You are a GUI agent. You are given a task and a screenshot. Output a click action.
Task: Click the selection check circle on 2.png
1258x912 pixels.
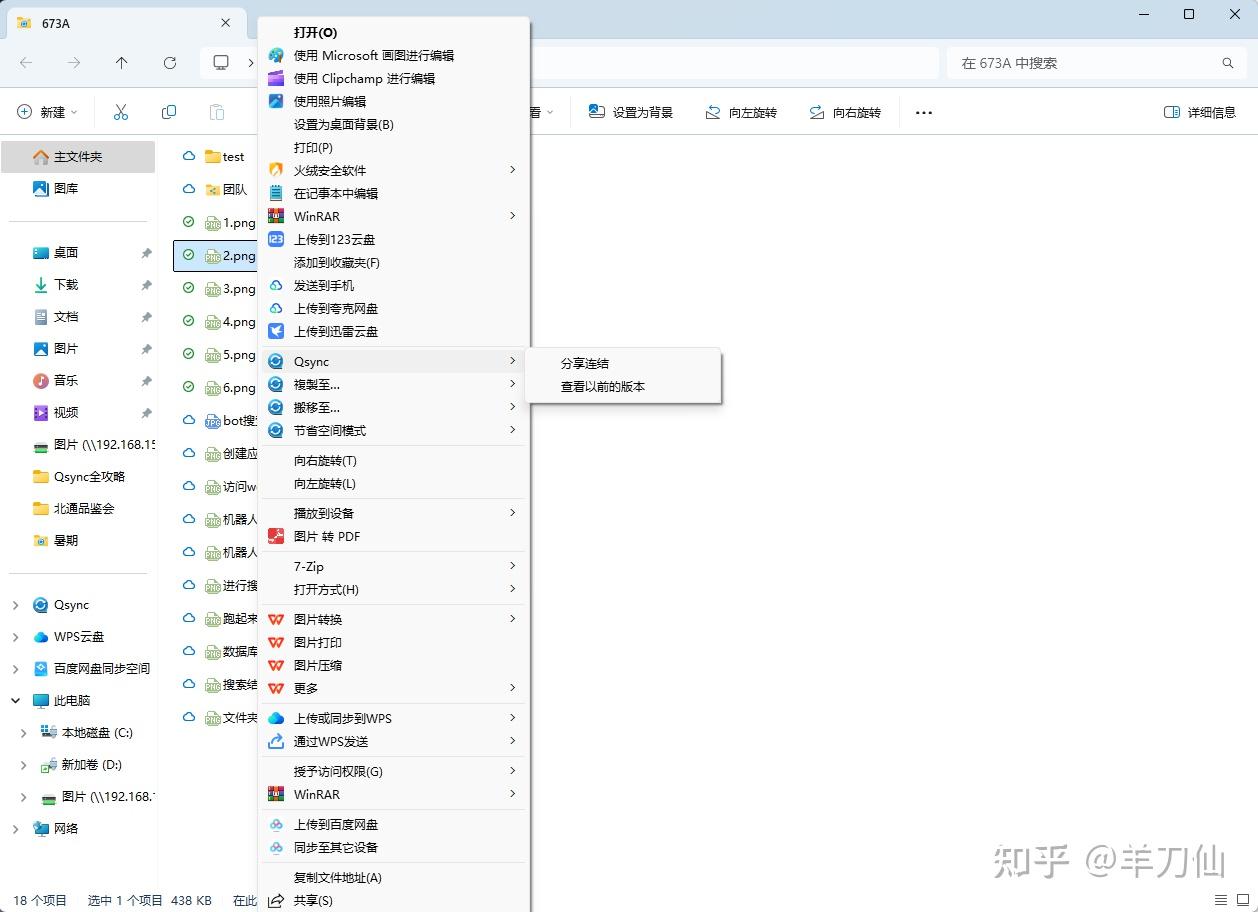(189, 255)
